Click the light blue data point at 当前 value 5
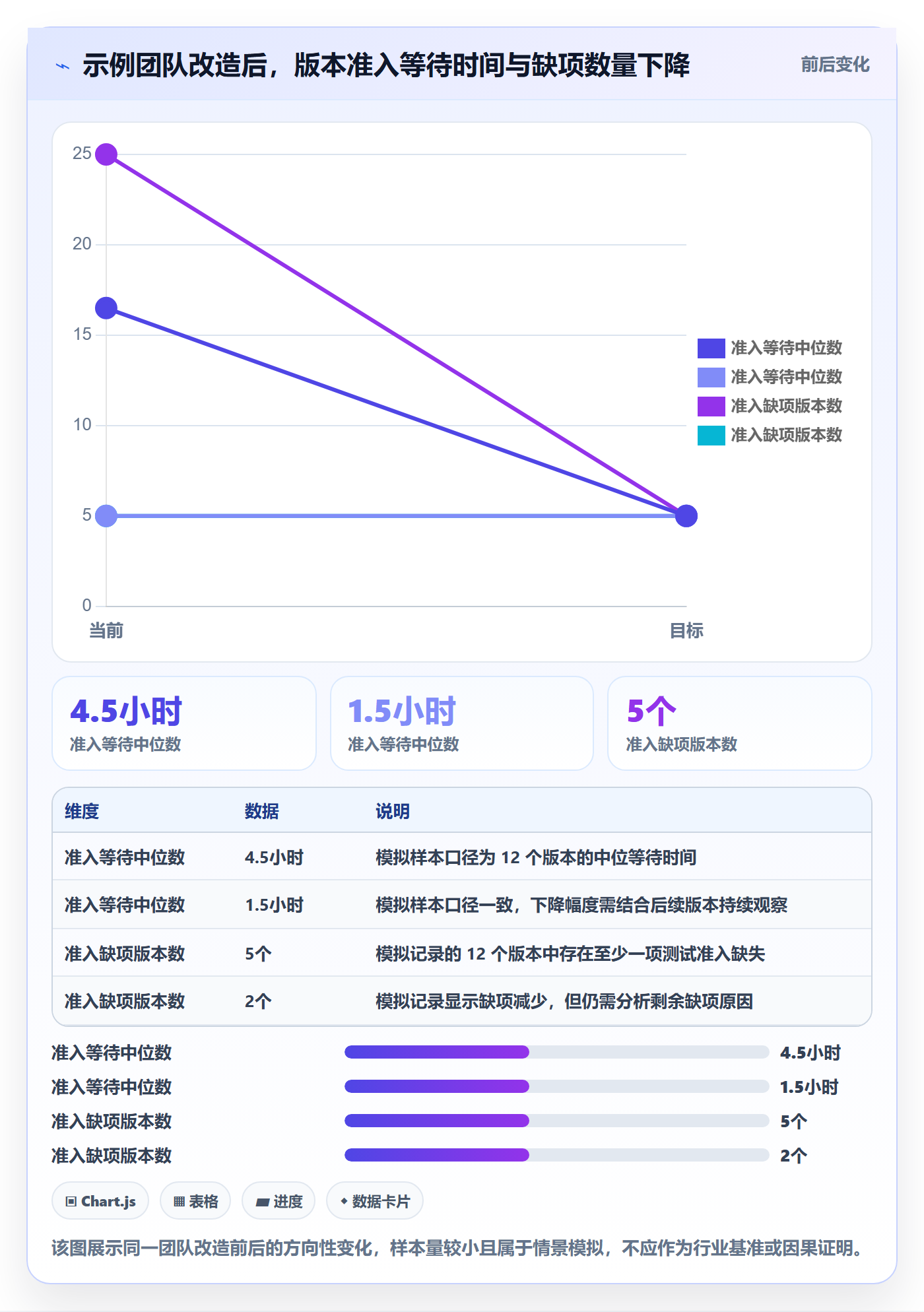Screen dimensions: 924x1312 pyautogui.click(x=106, y=515)
